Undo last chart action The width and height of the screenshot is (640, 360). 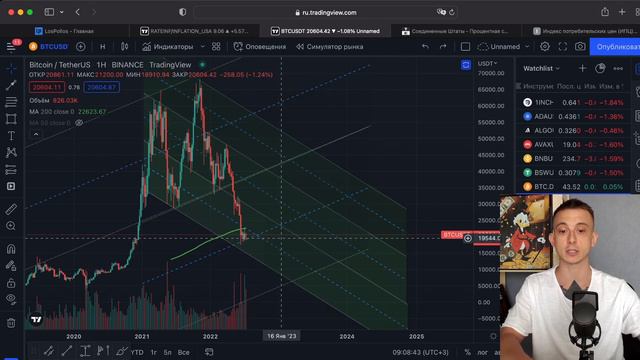coord(425,47)
